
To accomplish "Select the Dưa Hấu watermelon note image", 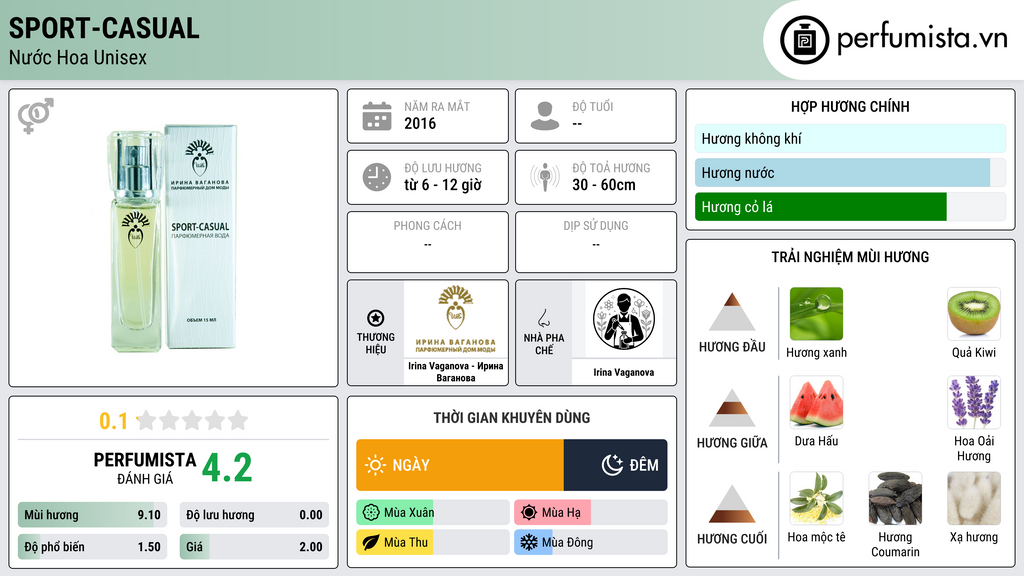I will click(x=816, y=402).
